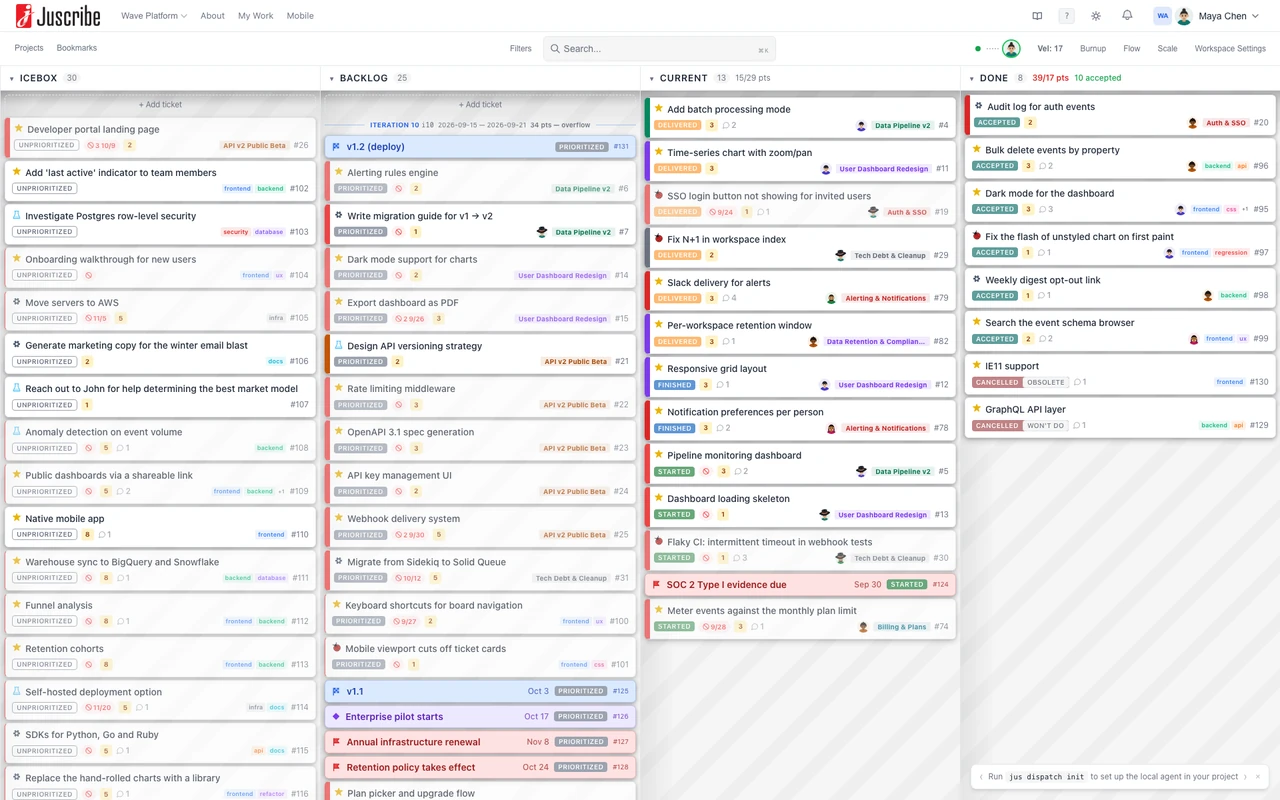Click the comment icon on Add batch processing mode
1280x800 pixels.
[725, 125]
